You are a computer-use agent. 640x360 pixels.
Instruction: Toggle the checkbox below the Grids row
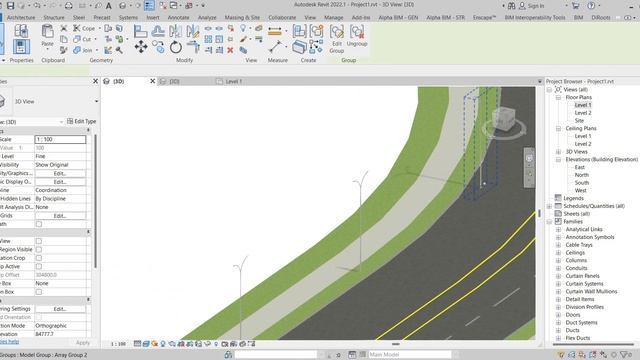(39, 224)
